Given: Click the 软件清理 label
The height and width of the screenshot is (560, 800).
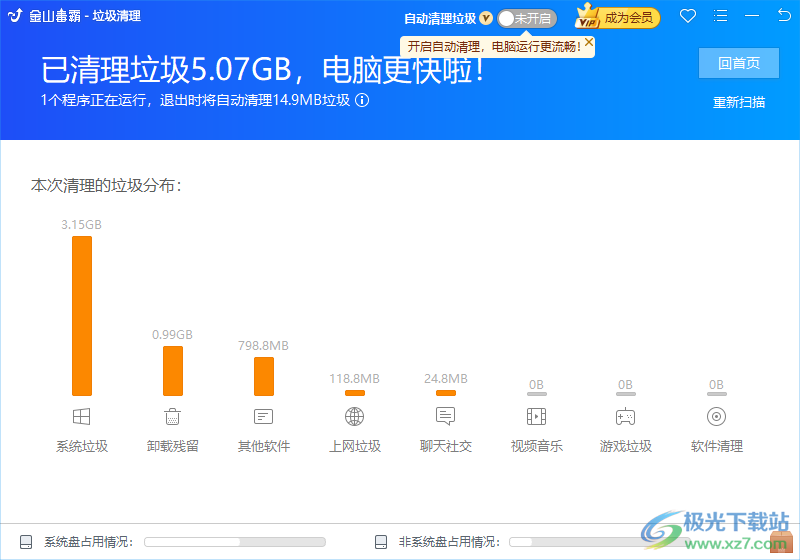Looking at the screenshot, I should coord(716,446).
